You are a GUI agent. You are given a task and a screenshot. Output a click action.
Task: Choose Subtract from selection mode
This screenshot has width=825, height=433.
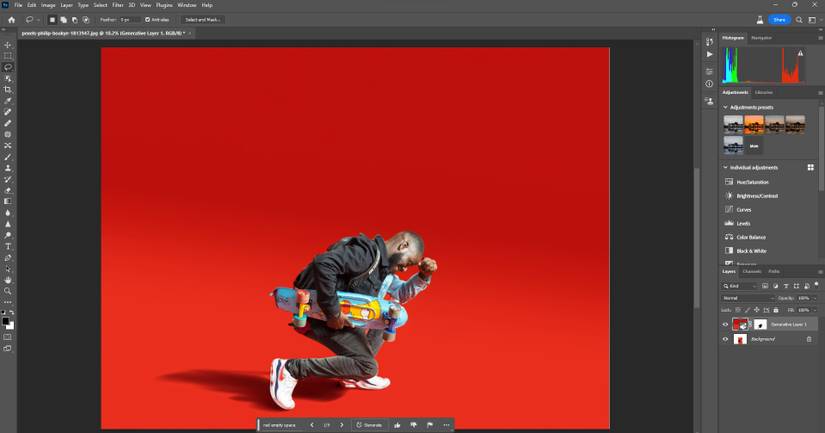tap(74, 19)
